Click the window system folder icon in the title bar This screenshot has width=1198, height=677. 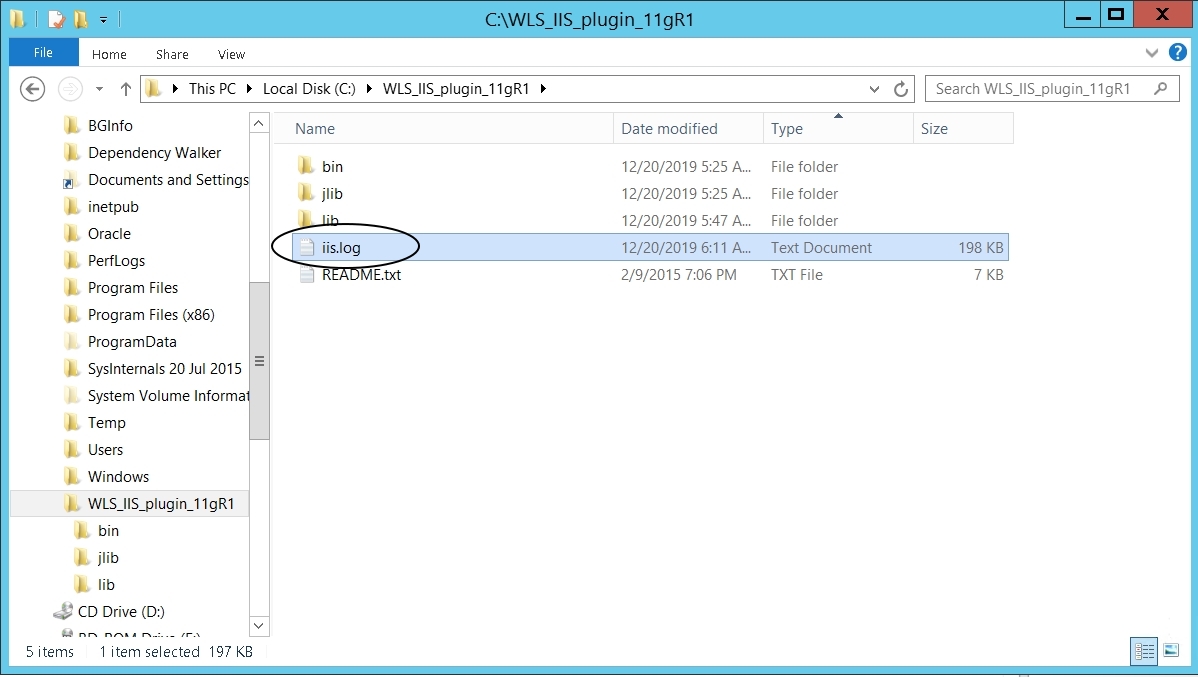click(18, 19)
